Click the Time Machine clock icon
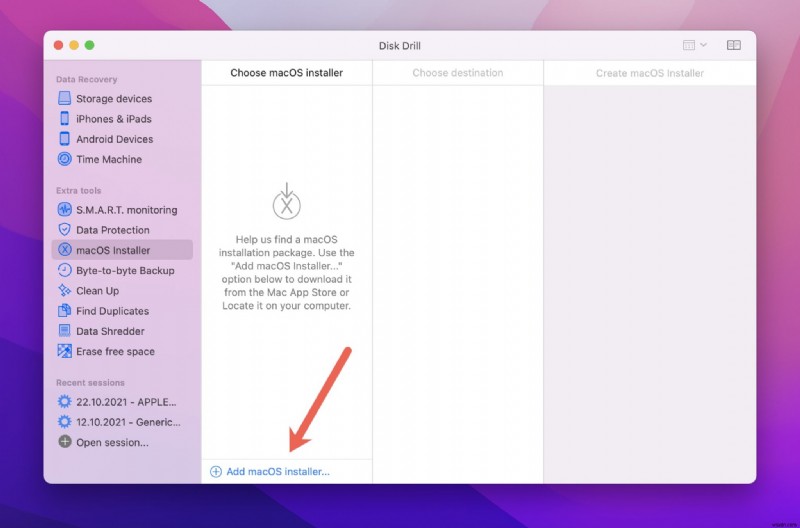This screenshot has width=800, height=528. coord(64,159)
